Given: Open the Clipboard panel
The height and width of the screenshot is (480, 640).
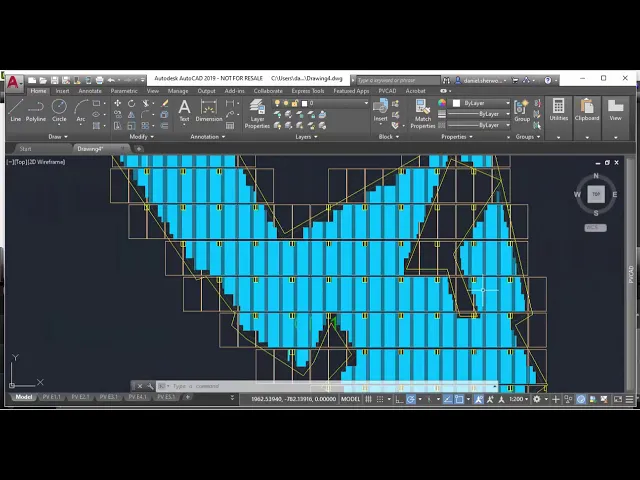Looking at the screenshot, I should (587, 118).
